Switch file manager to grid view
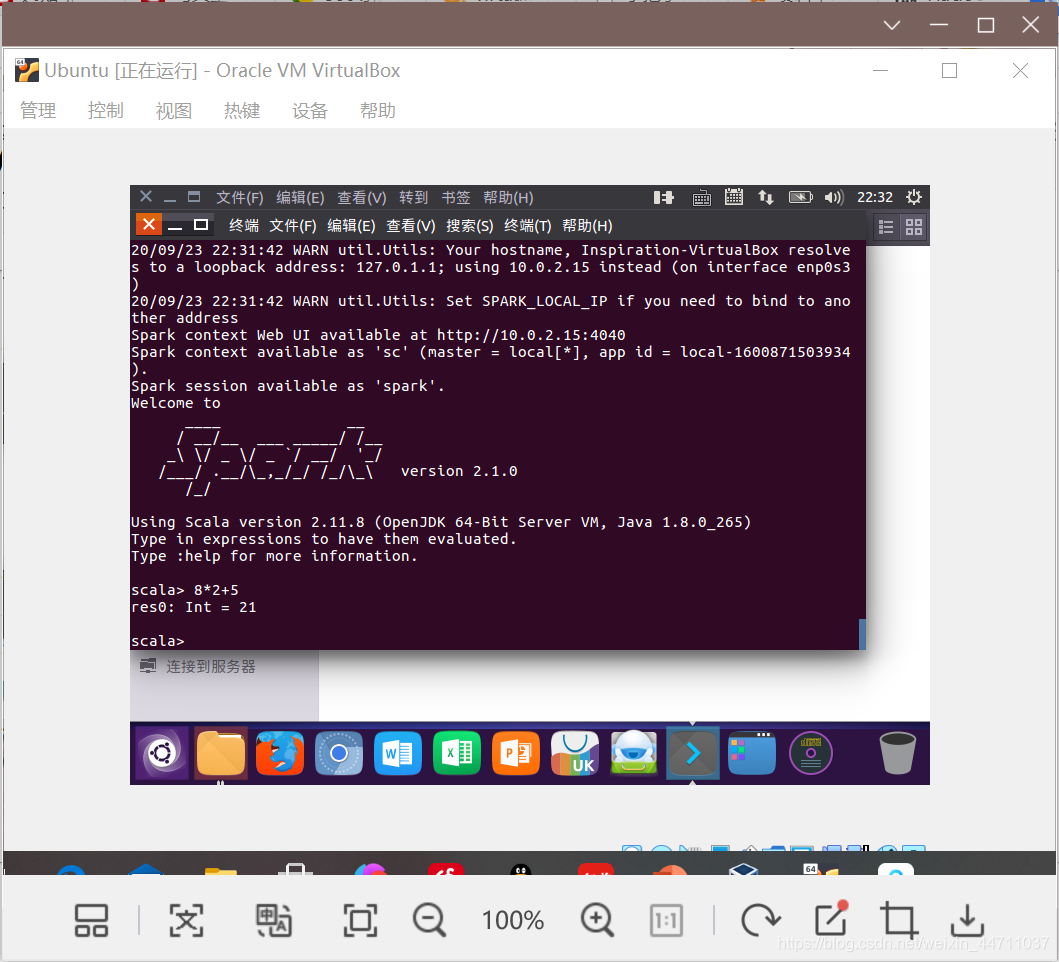 click(914, 227)
